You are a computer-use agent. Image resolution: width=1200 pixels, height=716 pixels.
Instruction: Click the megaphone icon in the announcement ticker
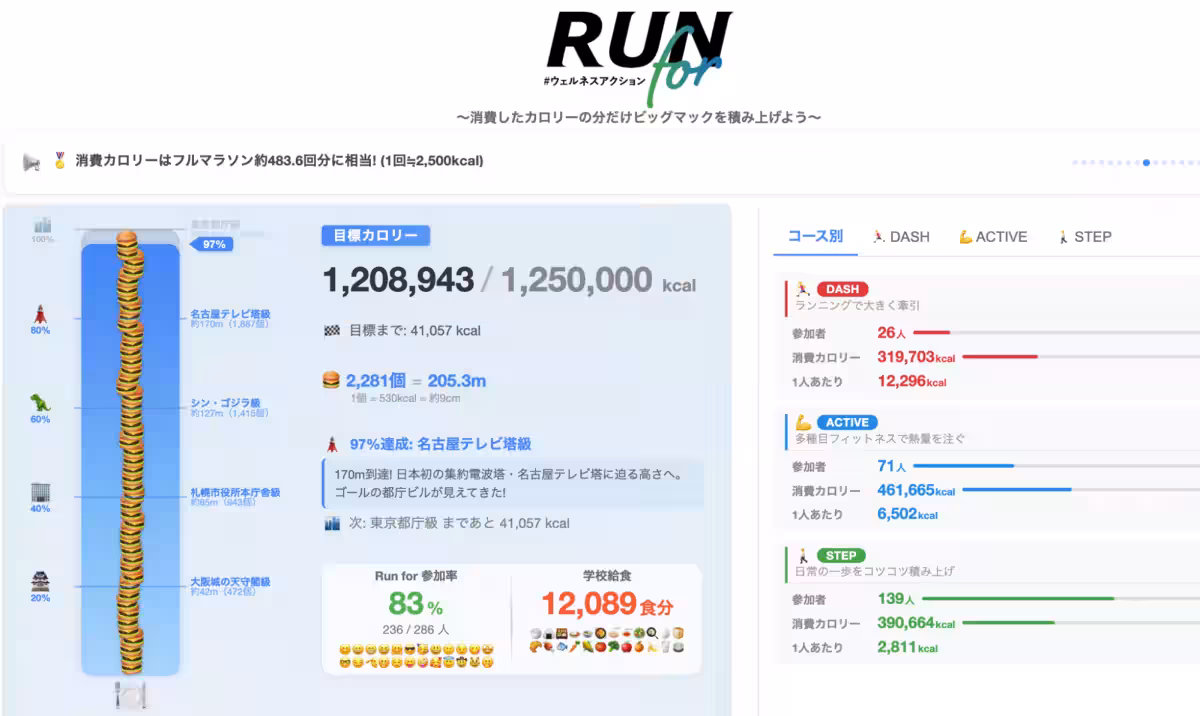point(31,161)
